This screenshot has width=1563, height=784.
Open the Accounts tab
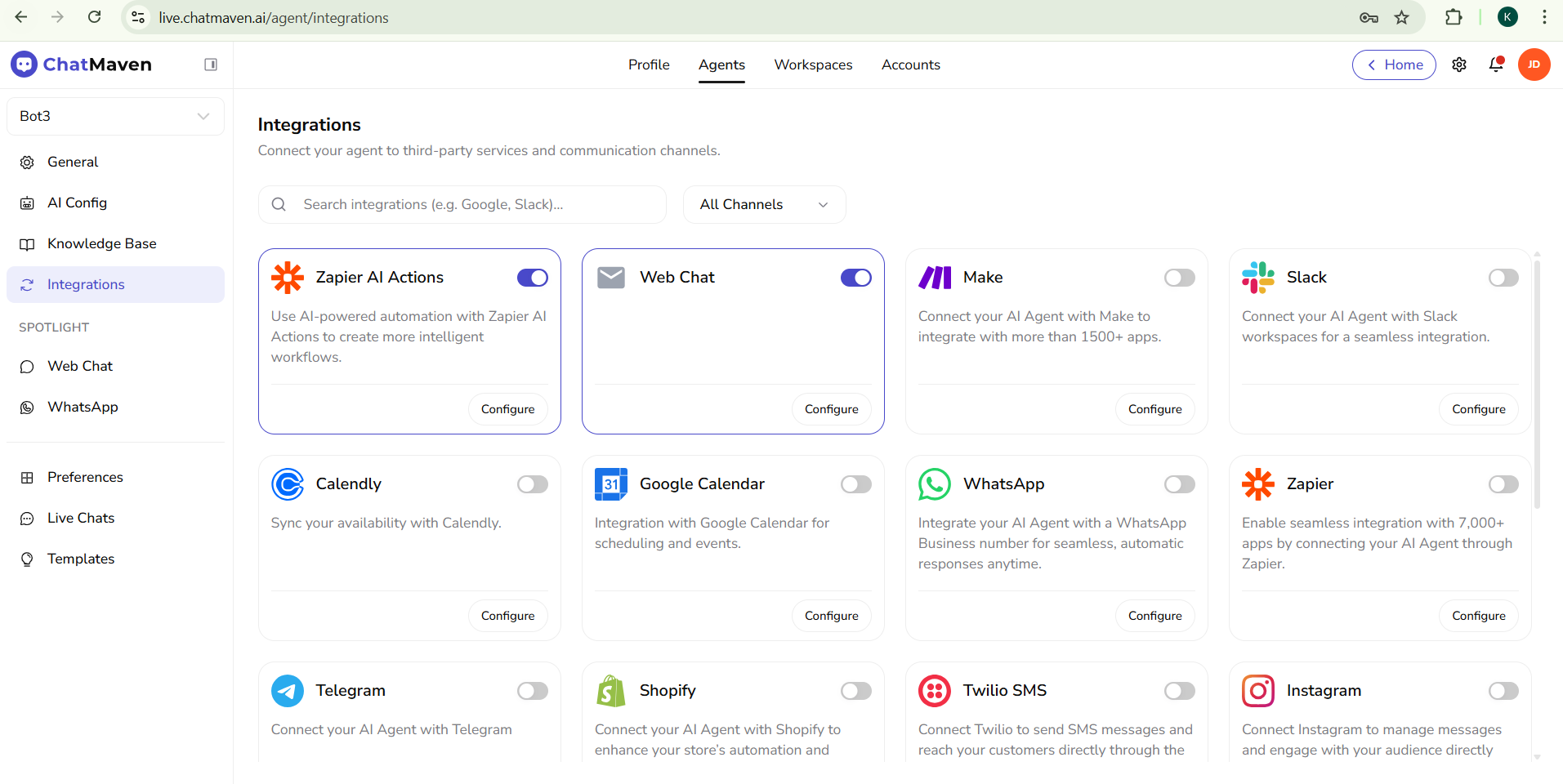[x=910, y=65]
